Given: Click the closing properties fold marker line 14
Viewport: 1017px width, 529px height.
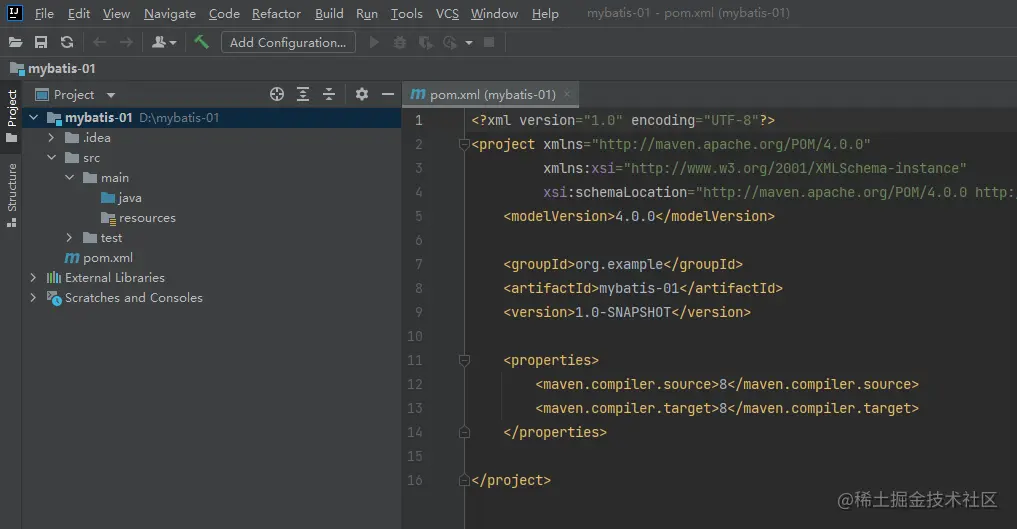Looking at the screenshot, I should [464, 432].
